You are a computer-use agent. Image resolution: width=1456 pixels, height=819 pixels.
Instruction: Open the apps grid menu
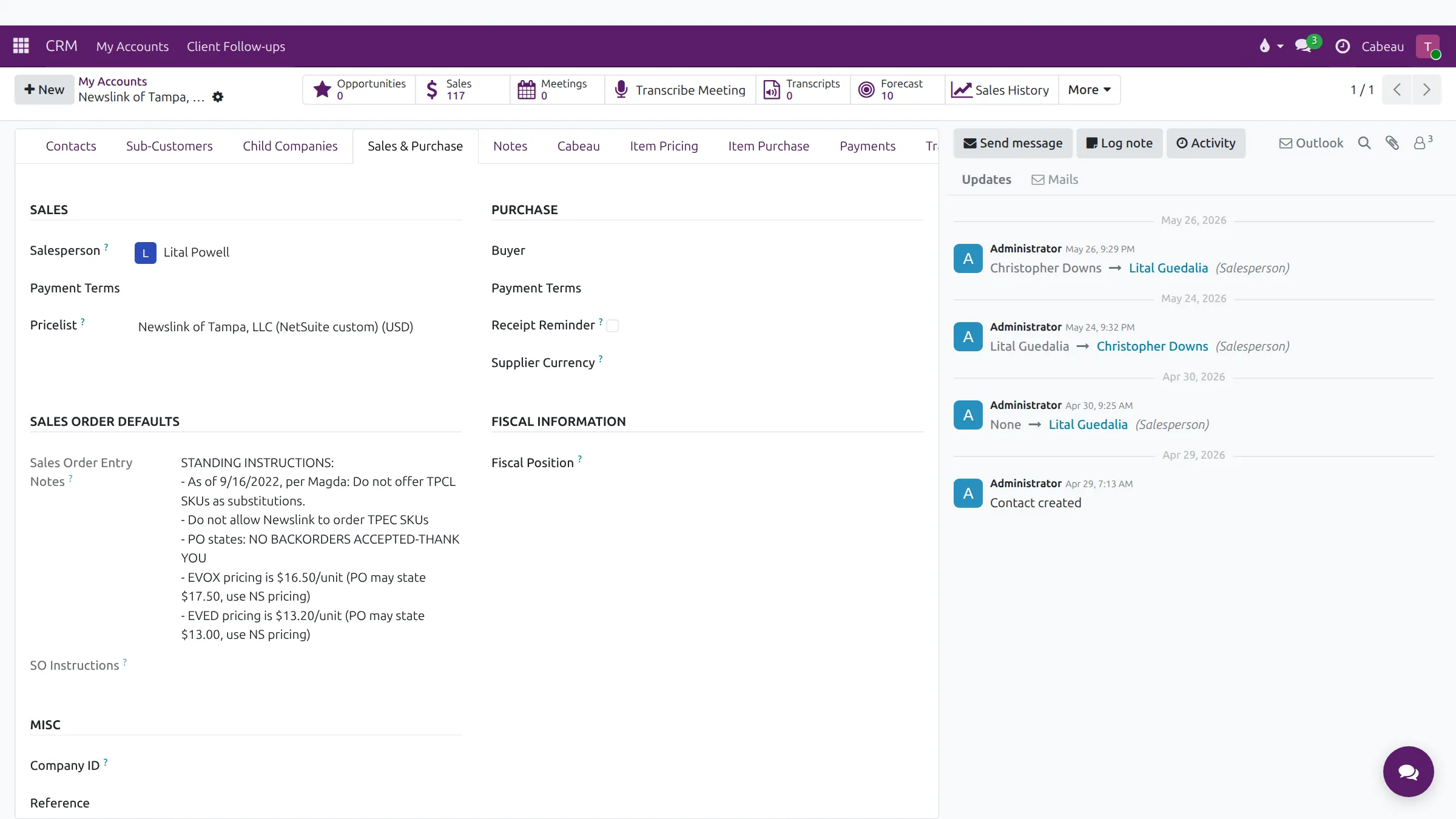[21, 46]
